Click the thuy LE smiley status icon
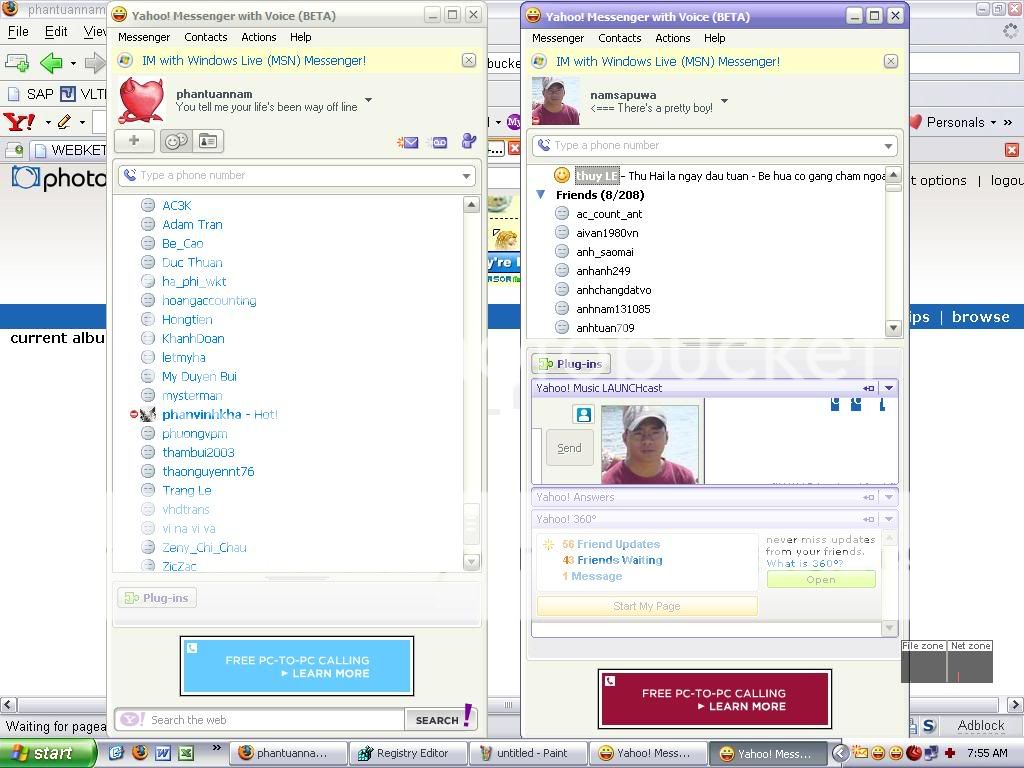Viewport: 1024px width, 768px height. (x=562, y=176)
